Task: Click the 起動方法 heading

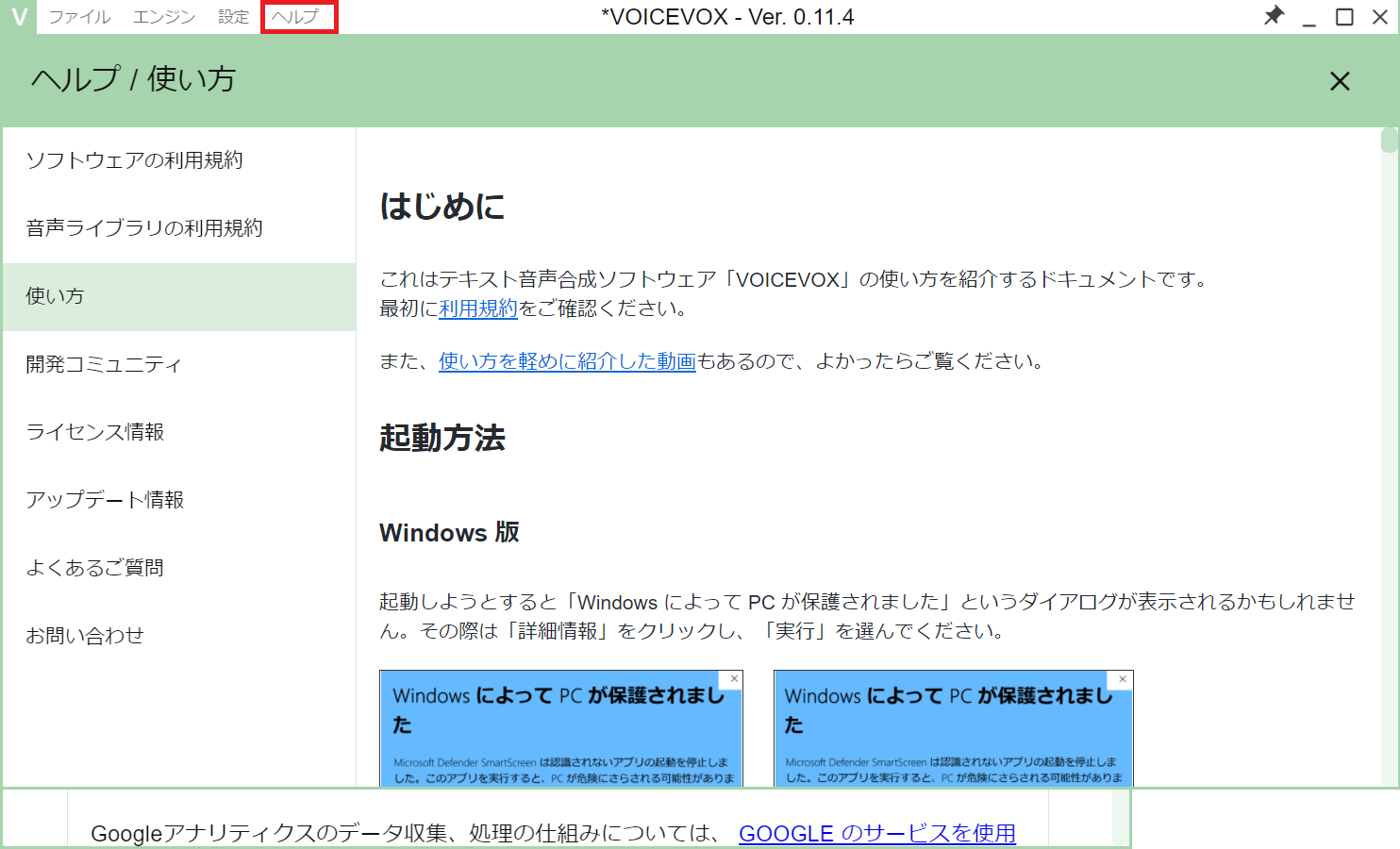Action: pos(442,439)
